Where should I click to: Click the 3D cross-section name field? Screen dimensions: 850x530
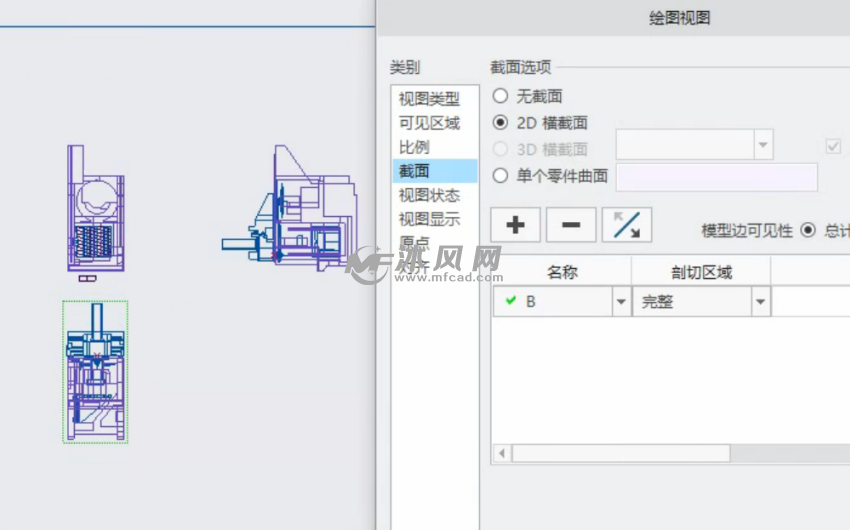[x=685, y=145]
